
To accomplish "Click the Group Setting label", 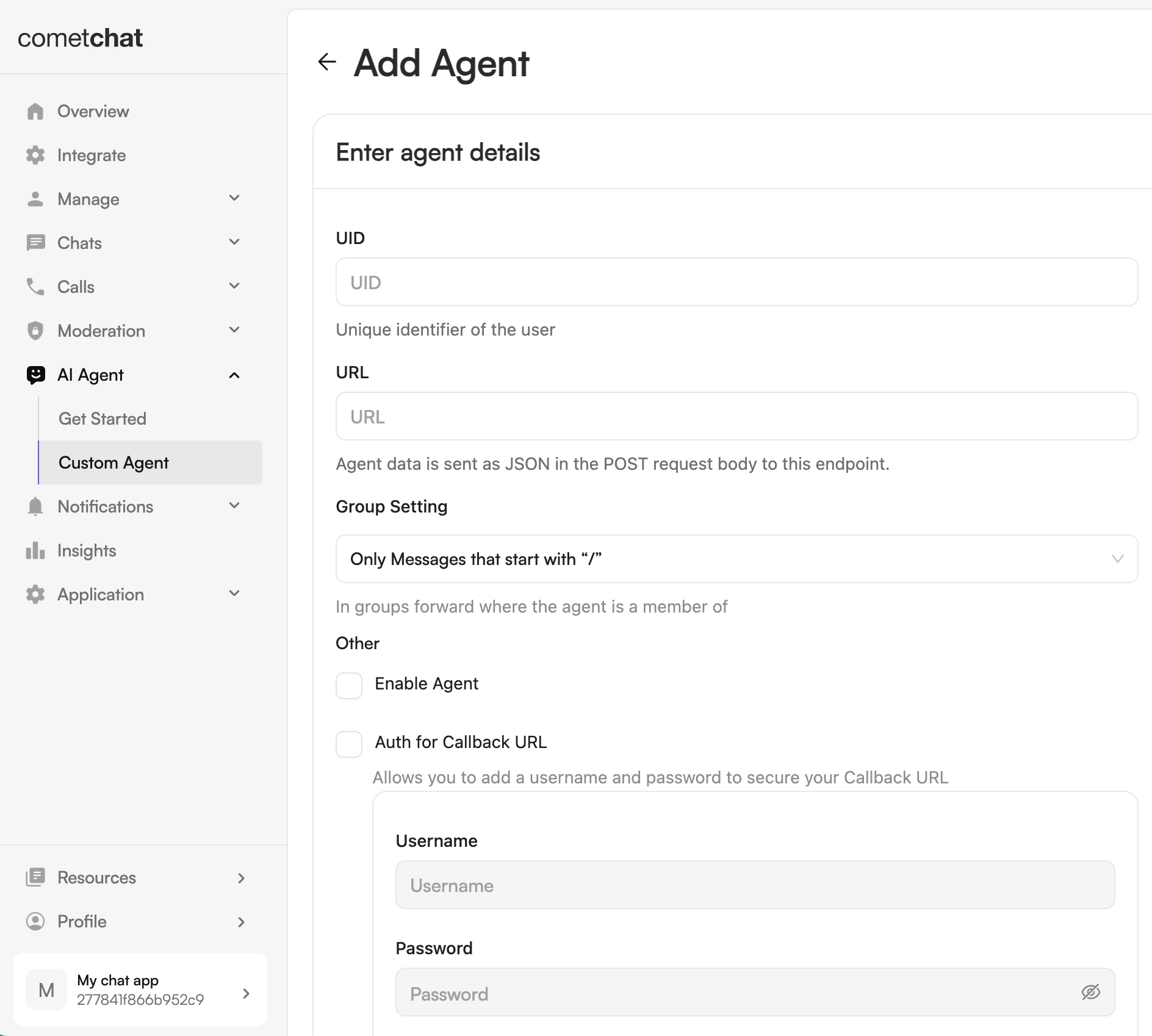I will (x=392, y=506).
